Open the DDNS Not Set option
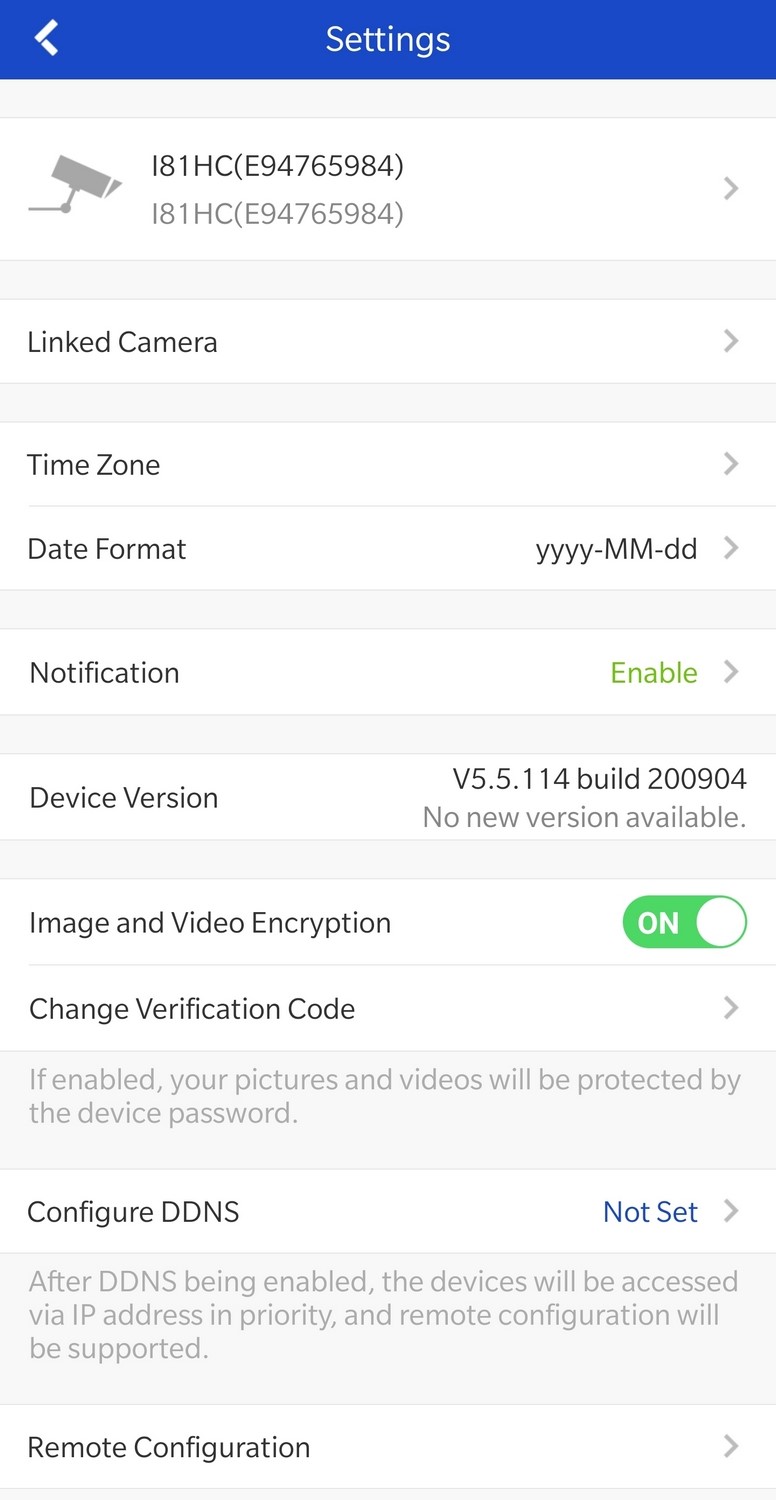The height and width of the screenshot is (1500, 776). coord(650,1212)
